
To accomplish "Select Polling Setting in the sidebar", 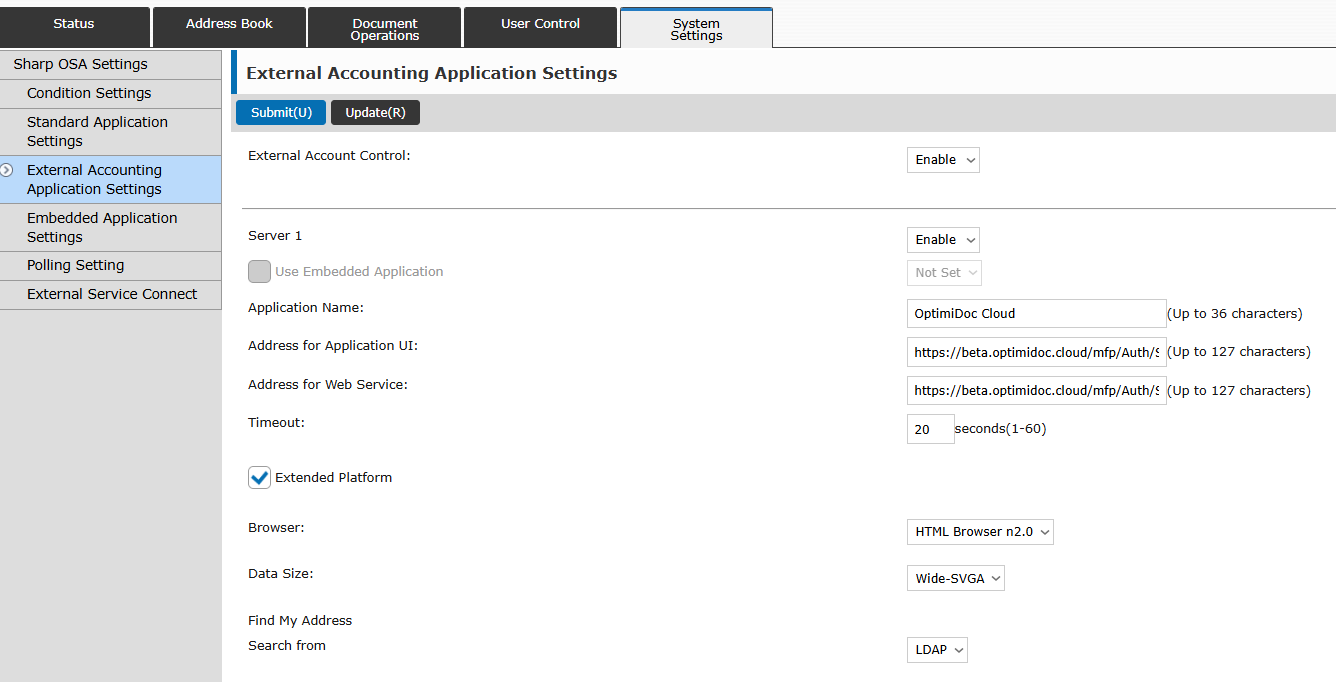I will tap(76, 265).
